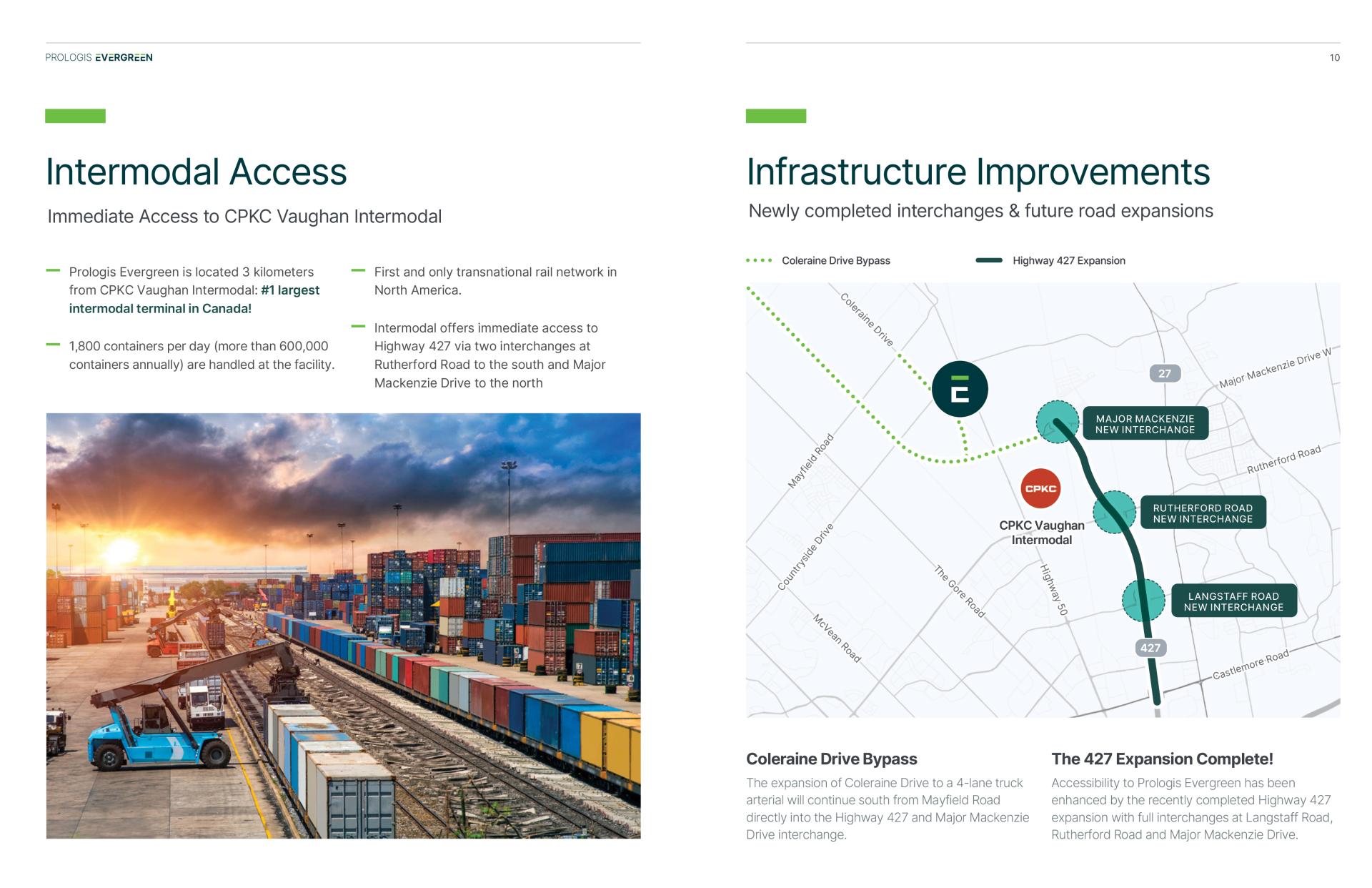Screen dimensions: 1372x888
Task: Click the "4-lane truck arterial" paragraph below the map
Action: coord(888,809)
